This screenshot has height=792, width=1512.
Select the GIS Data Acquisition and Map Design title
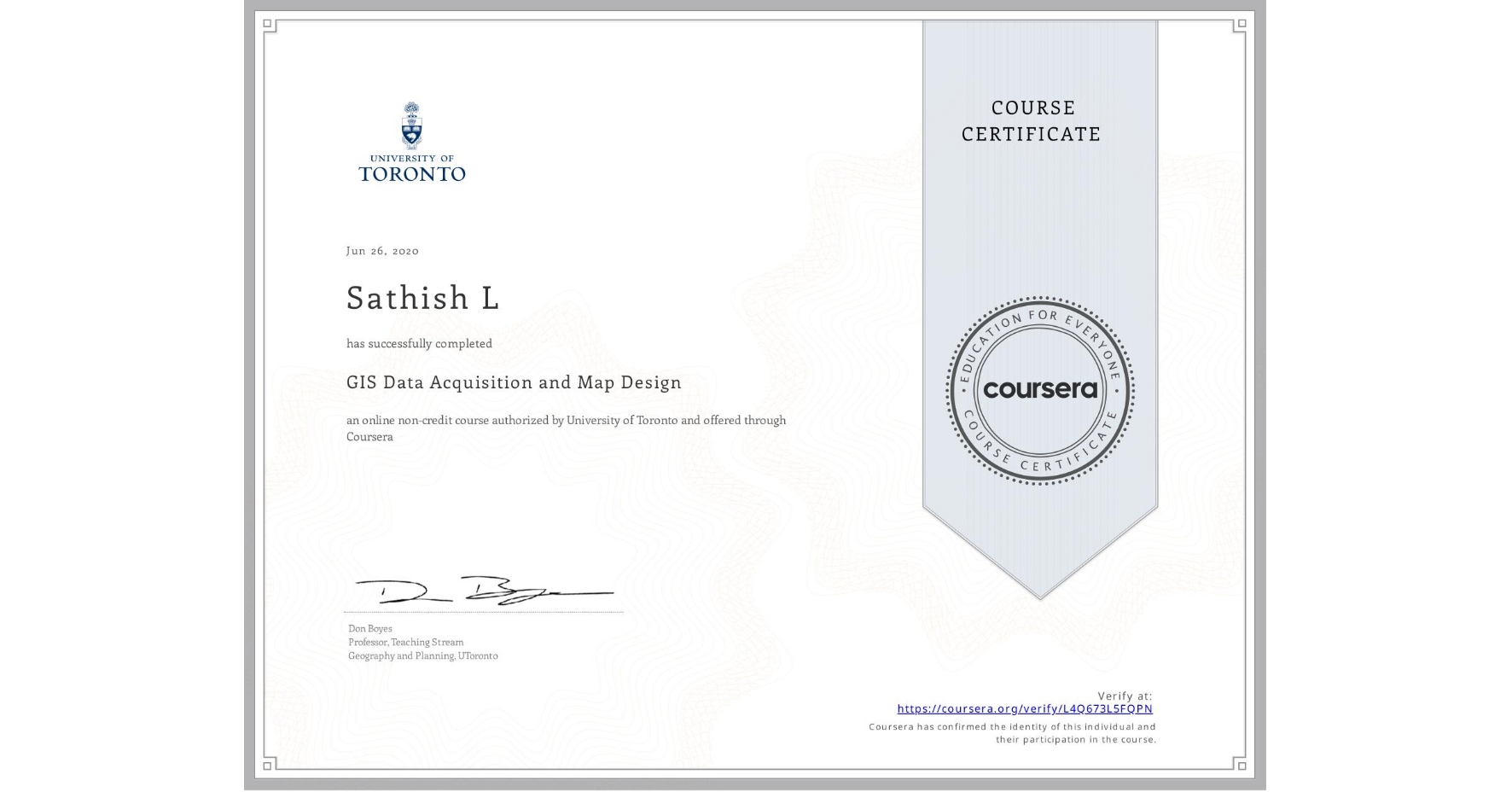click(513, 382)
